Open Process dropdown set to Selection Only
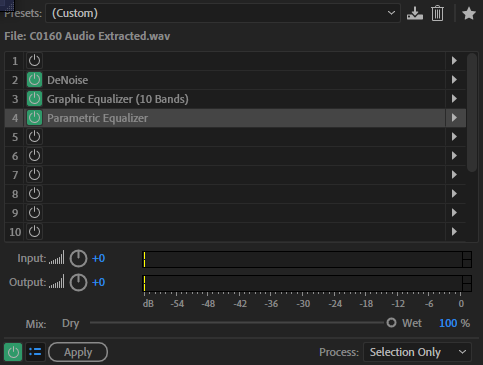Image resolution: width=483 pixels, height=365 pixels. (417, 352)
